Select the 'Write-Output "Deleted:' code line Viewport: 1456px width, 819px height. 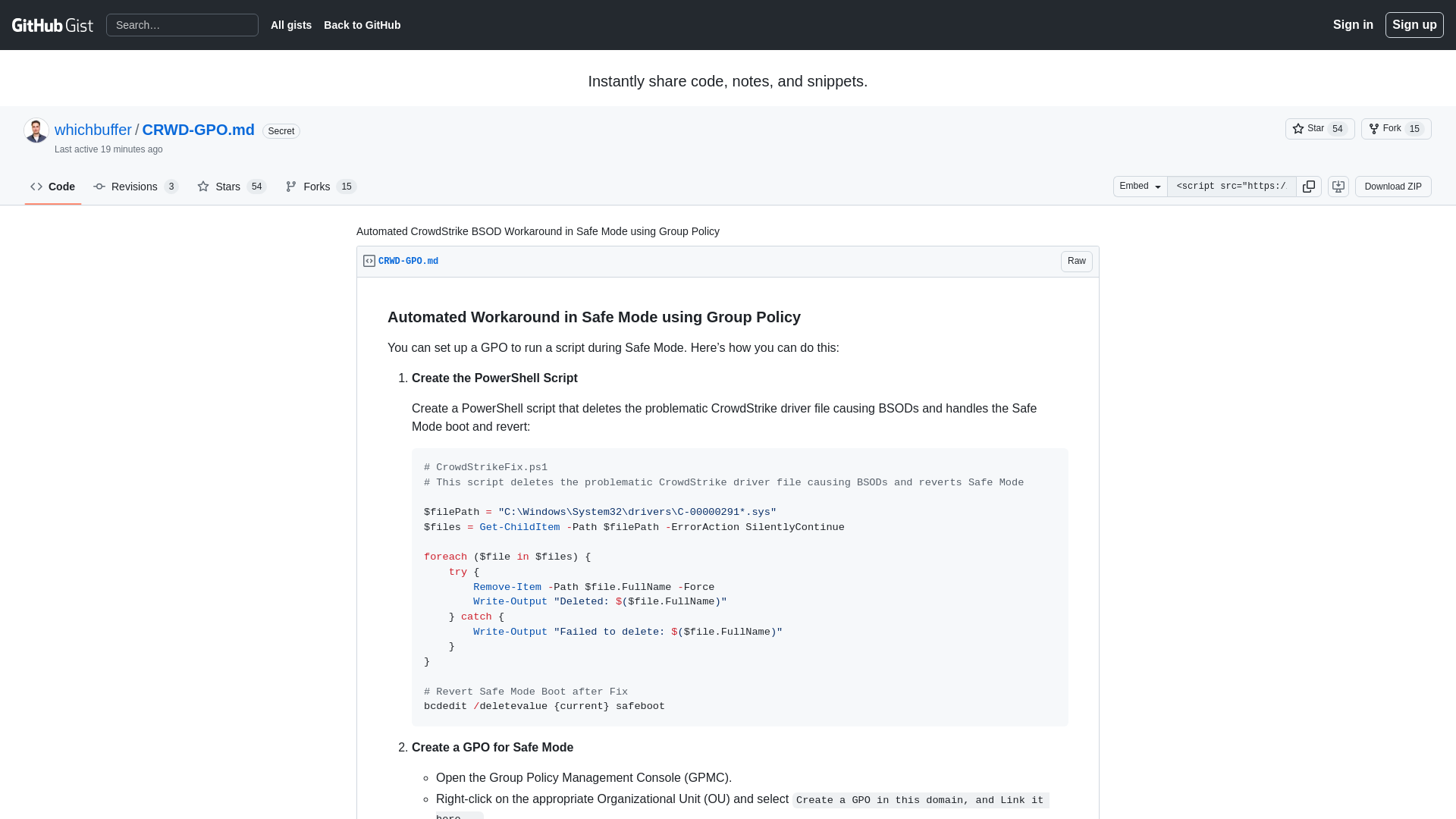click(x=600, y=602)
